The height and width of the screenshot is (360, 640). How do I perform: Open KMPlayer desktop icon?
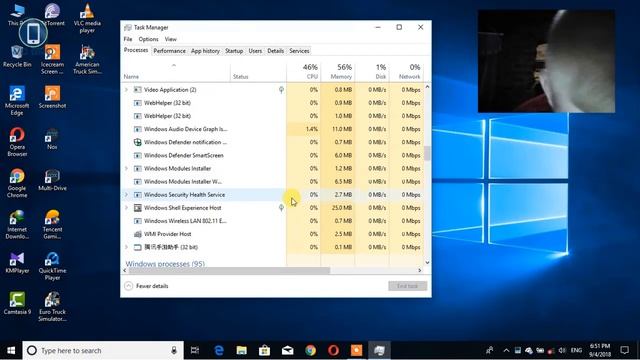coord(17,262)
